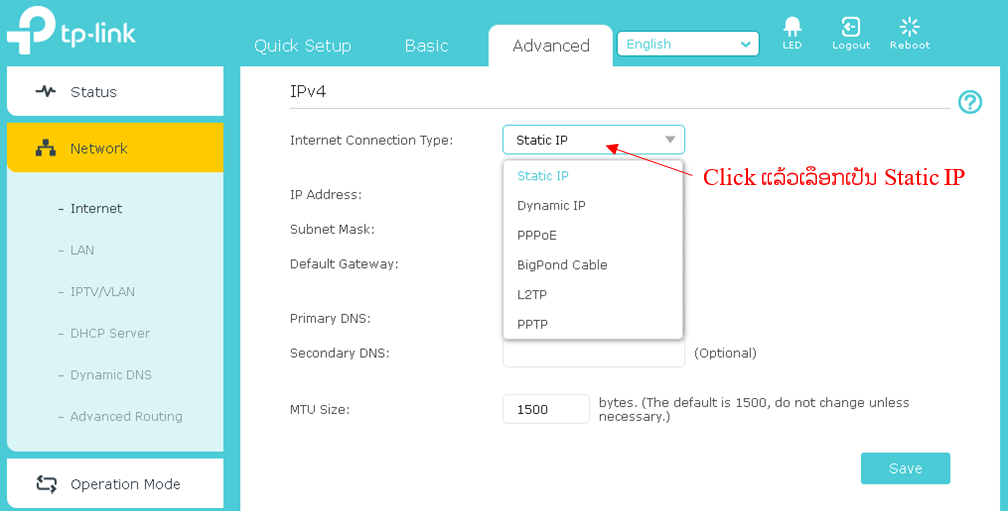Open the help question mark icon
The image size is (1008, 512).
(x=969, y=102)
